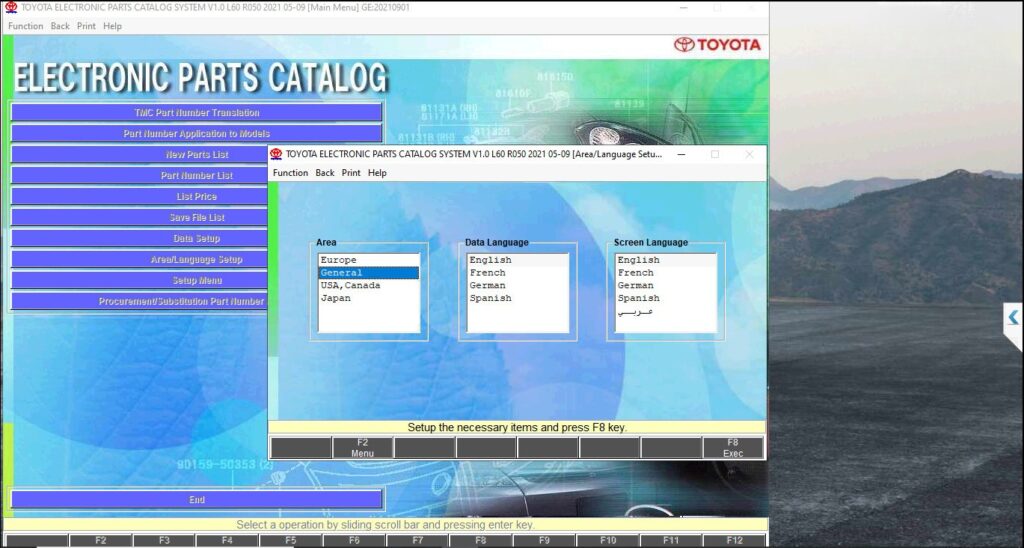Choose French as Data Language
The height and width of the screenshot is (548, 1024).
pos(518,272)
